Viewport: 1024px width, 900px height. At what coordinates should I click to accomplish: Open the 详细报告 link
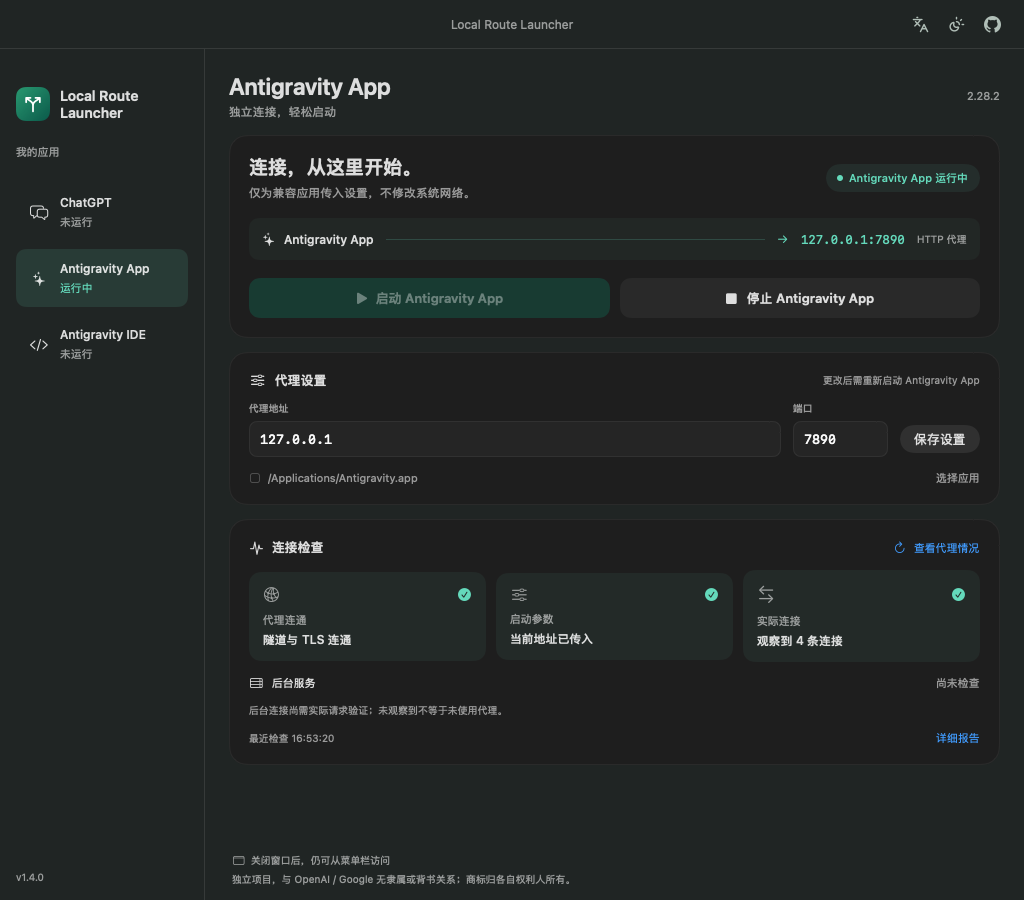click(x=957, y=738)
